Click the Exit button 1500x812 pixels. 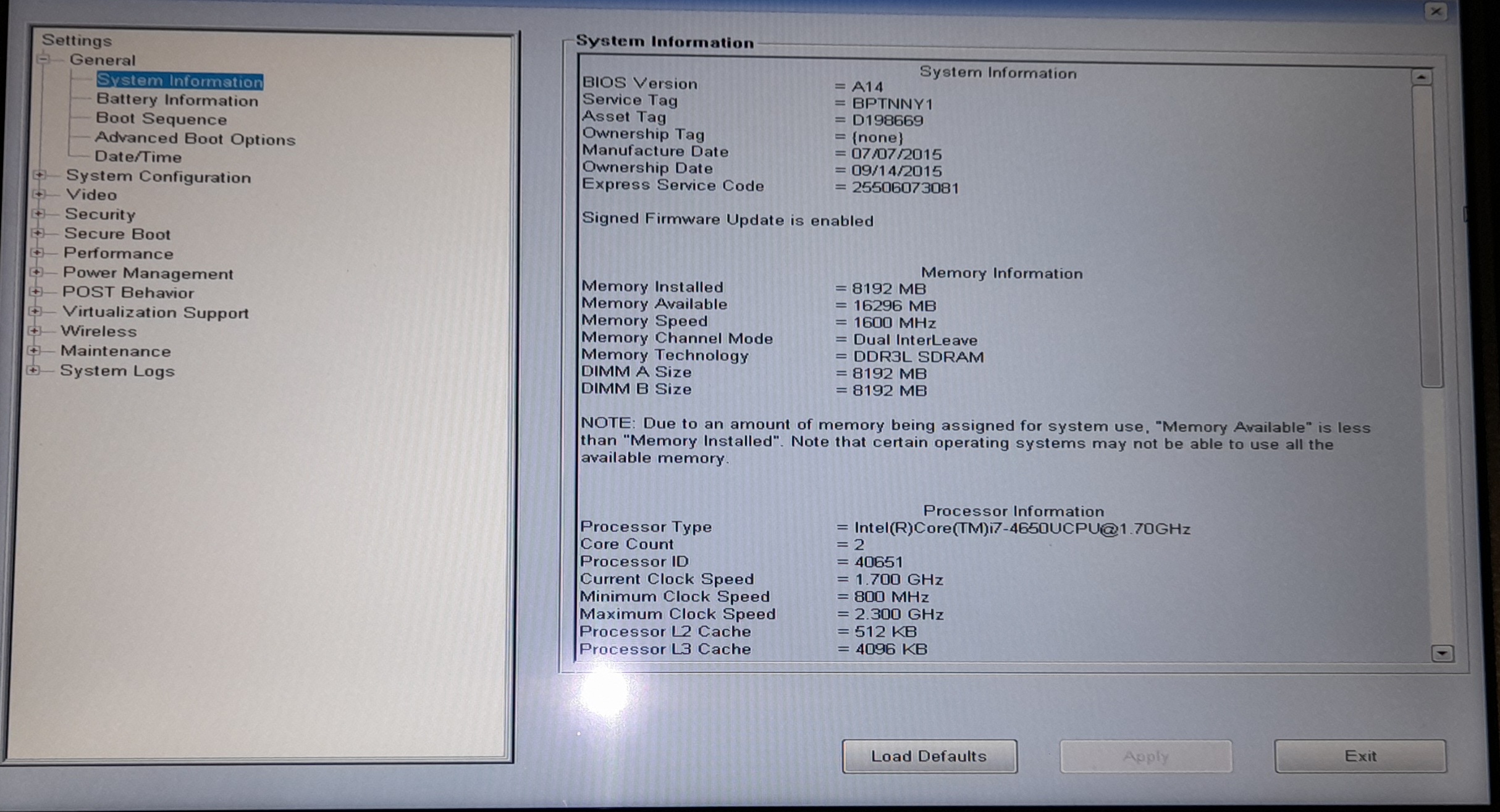coord(1360,756)
